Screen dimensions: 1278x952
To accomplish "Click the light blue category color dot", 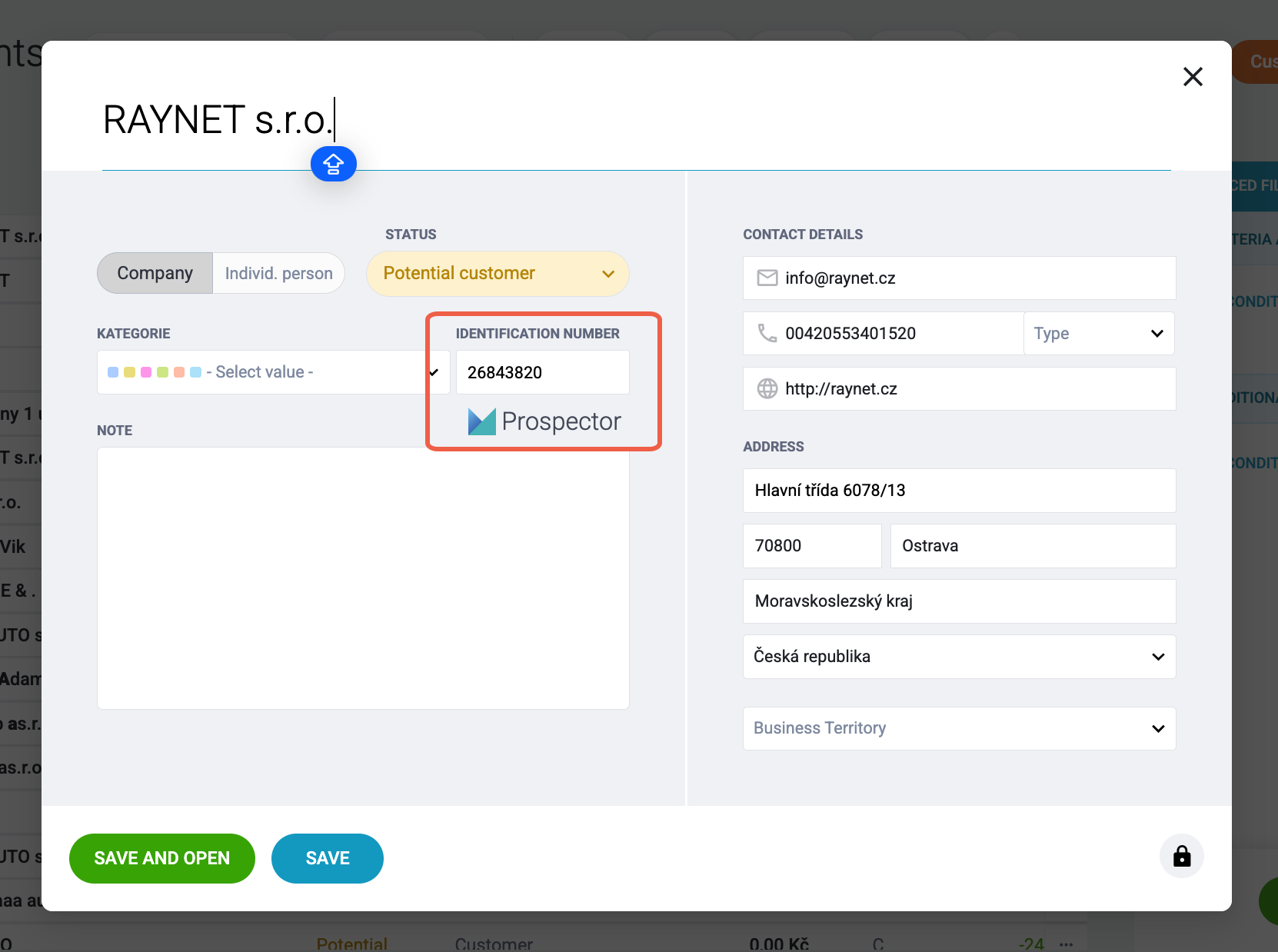I will tap(195, 372).
